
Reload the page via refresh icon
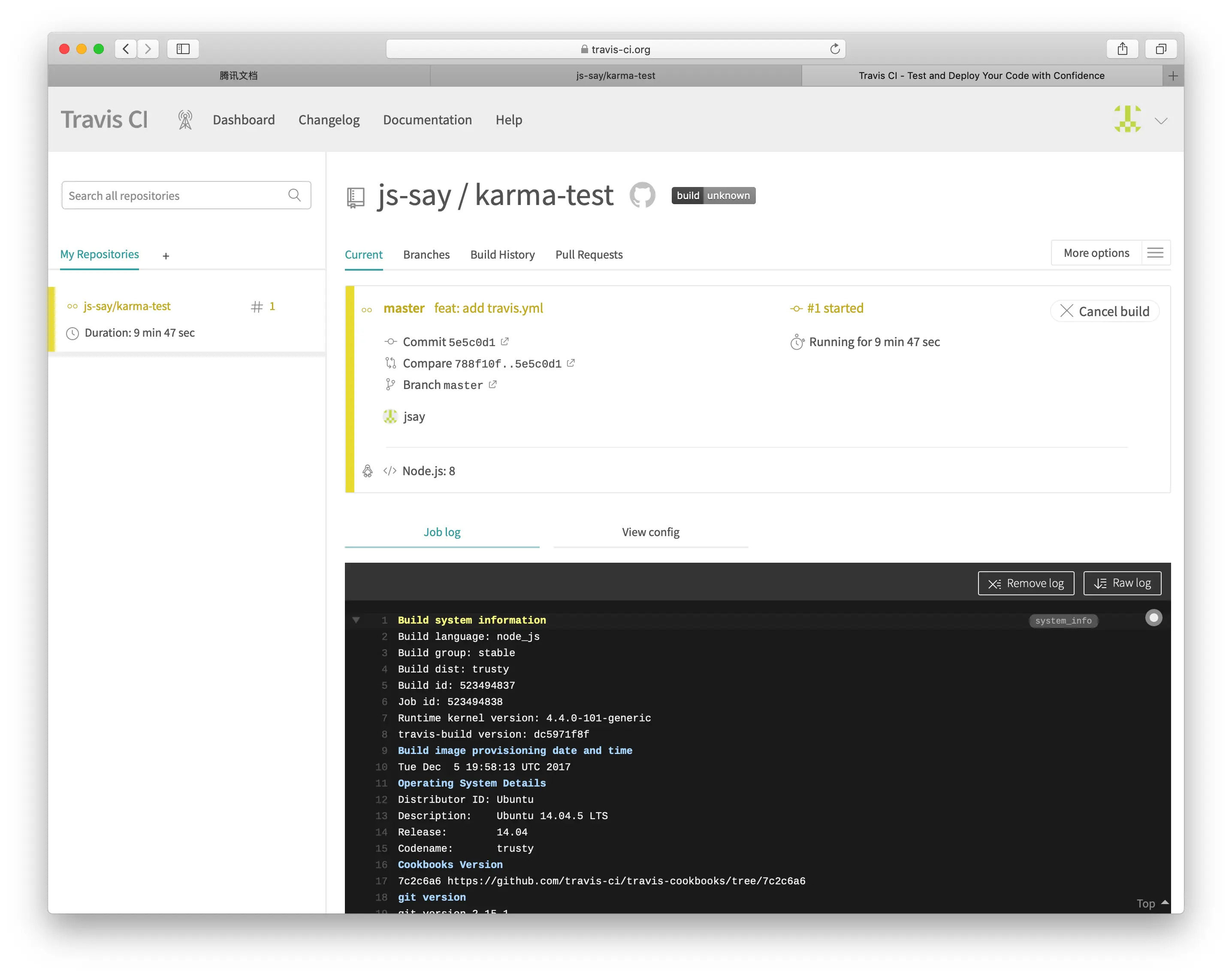click(x=835, y=49)
